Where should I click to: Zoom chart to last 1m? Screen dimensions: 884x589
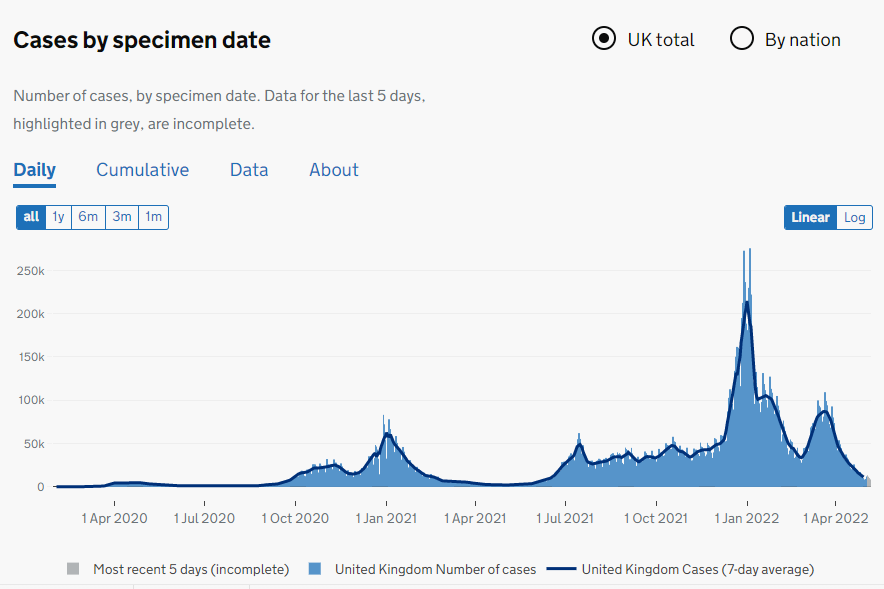[x=153, y=217]
